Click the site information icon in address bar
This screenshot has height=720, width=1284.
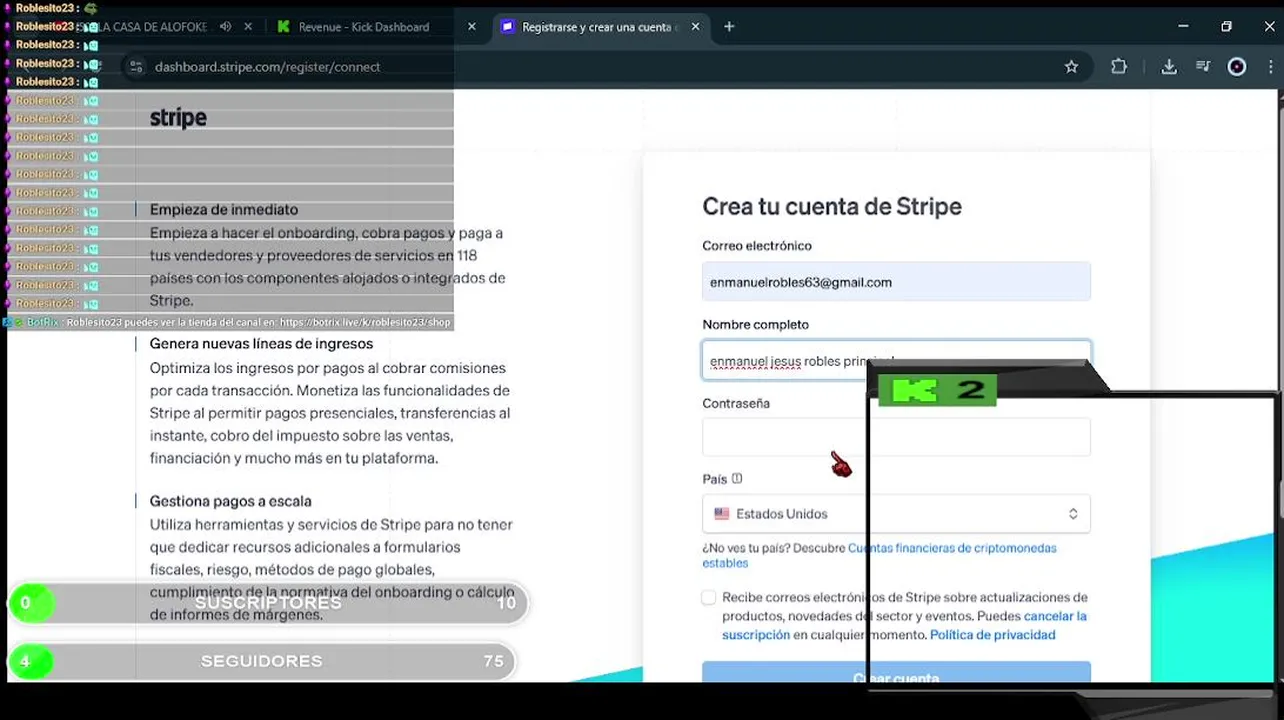136,67
